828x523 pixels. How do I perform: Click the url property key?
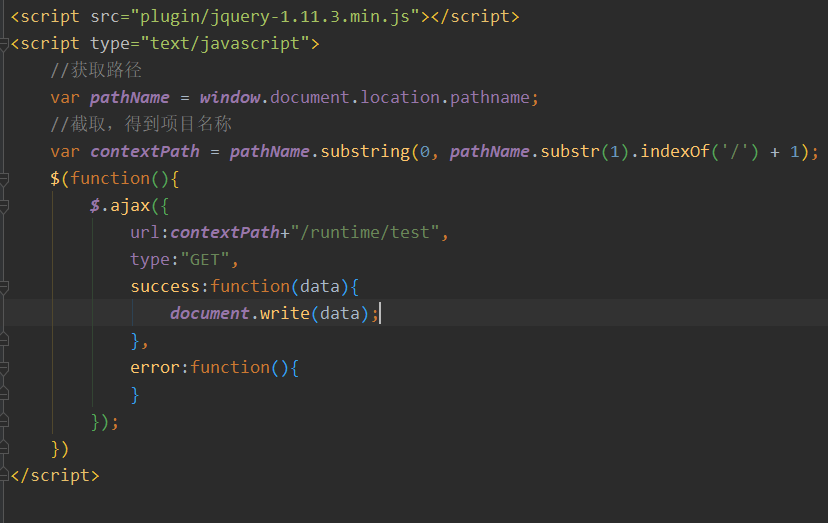(x=145, y=232)
